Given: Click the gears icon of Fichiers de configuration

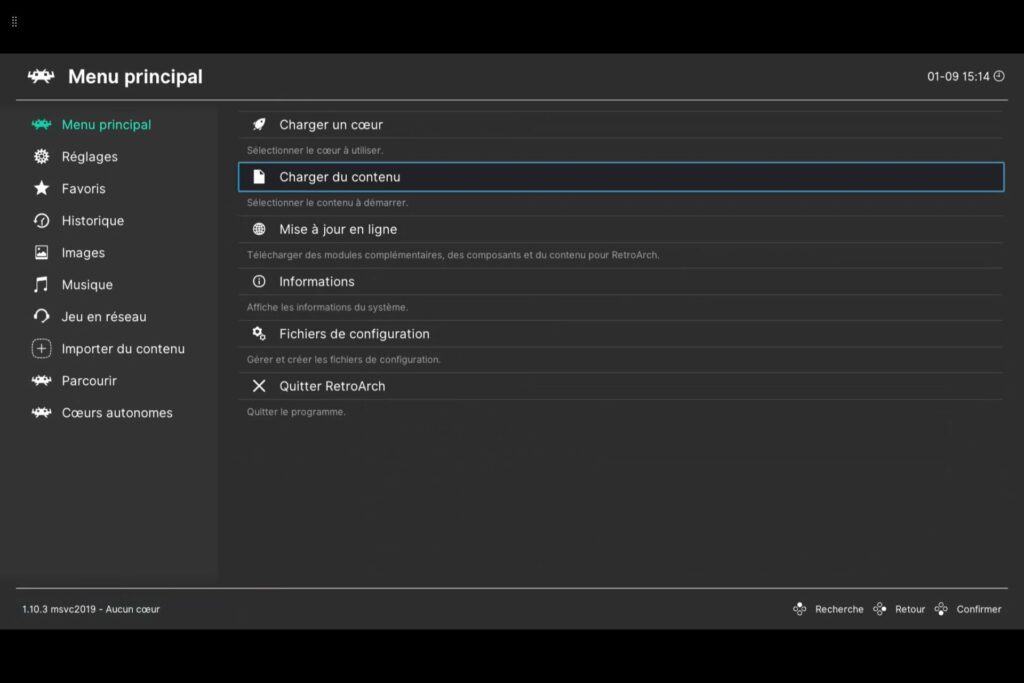Looking at the screenshot, I should tap(259, 334).
